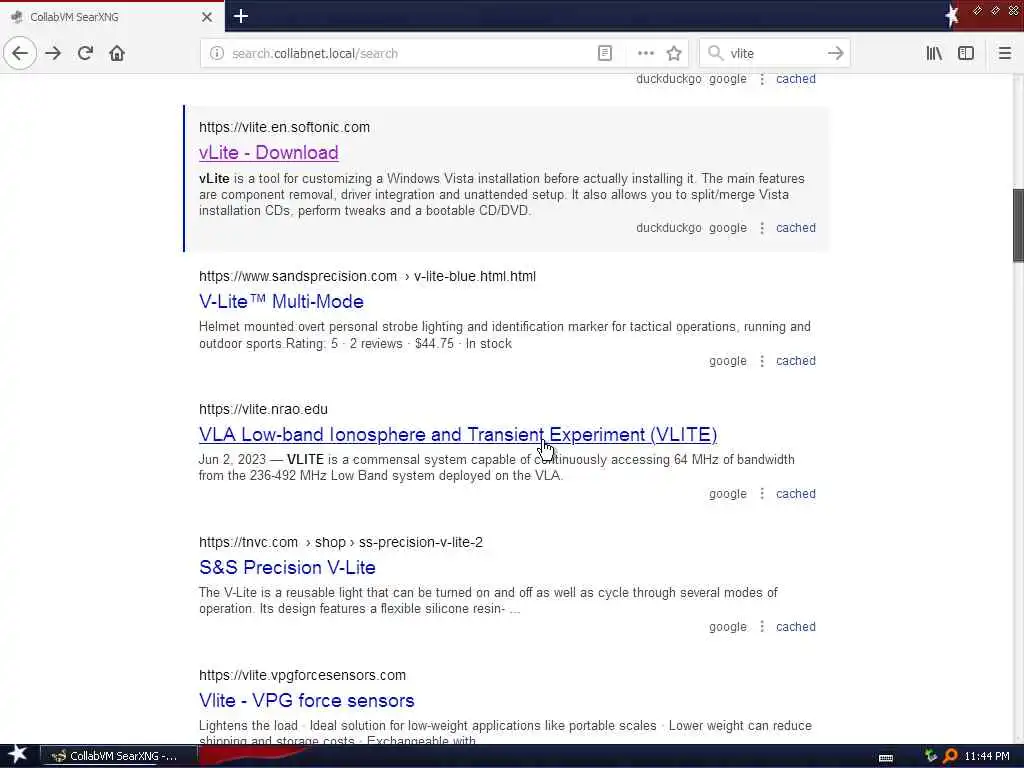Viewport: 1024px width, 768px height.
Task: Go back to the previous page
Action: [20, 54]
